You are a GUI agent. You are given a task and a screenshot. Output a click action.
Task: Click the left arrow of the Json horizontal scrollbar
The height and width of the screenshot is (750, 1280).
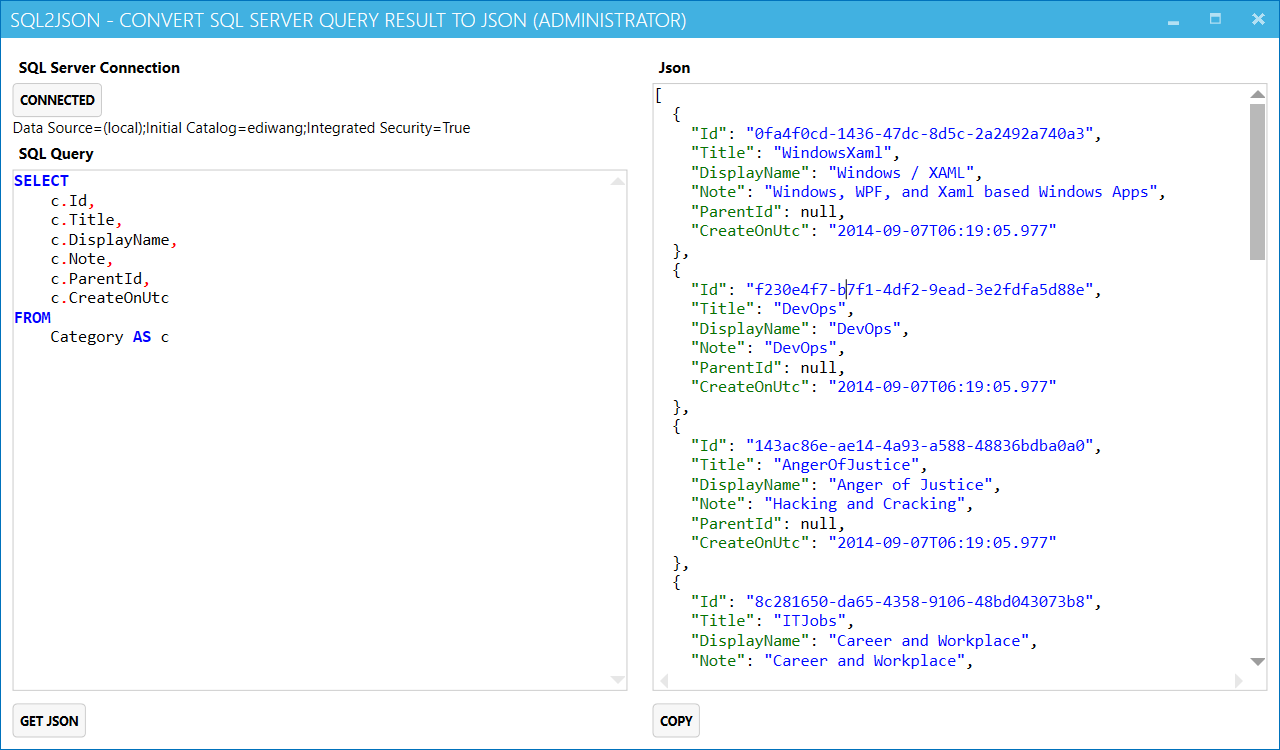click(x=663, y=681)
